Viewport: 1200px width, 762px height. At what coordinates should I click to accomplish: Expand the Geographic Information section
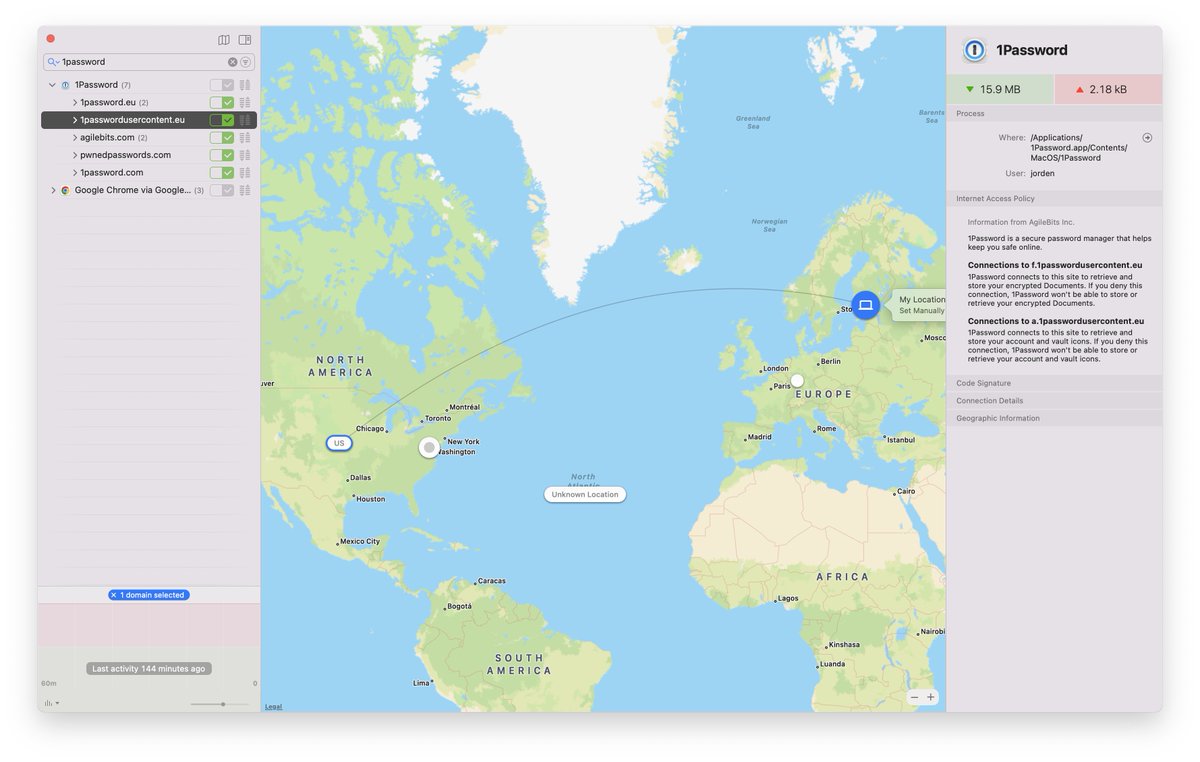(1054, 418)
